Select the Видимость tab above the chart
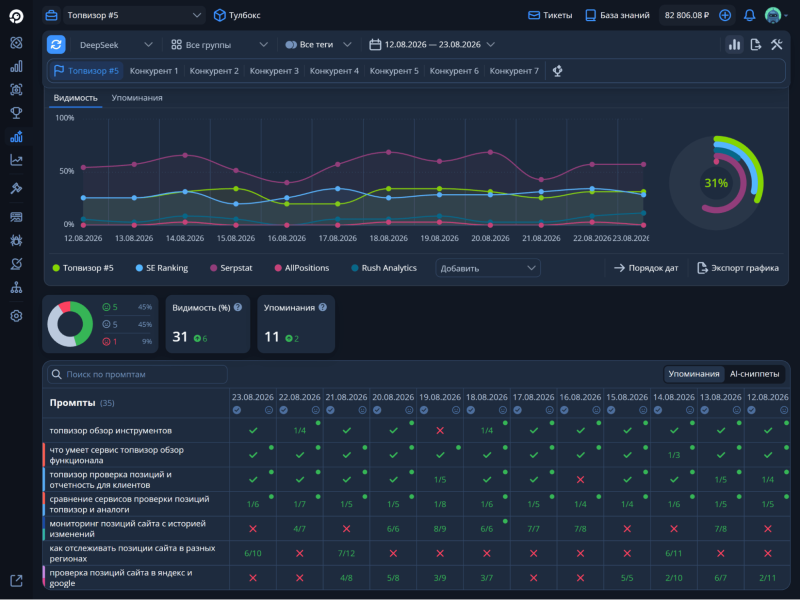The image size is (800, 600). click(76, 97)
